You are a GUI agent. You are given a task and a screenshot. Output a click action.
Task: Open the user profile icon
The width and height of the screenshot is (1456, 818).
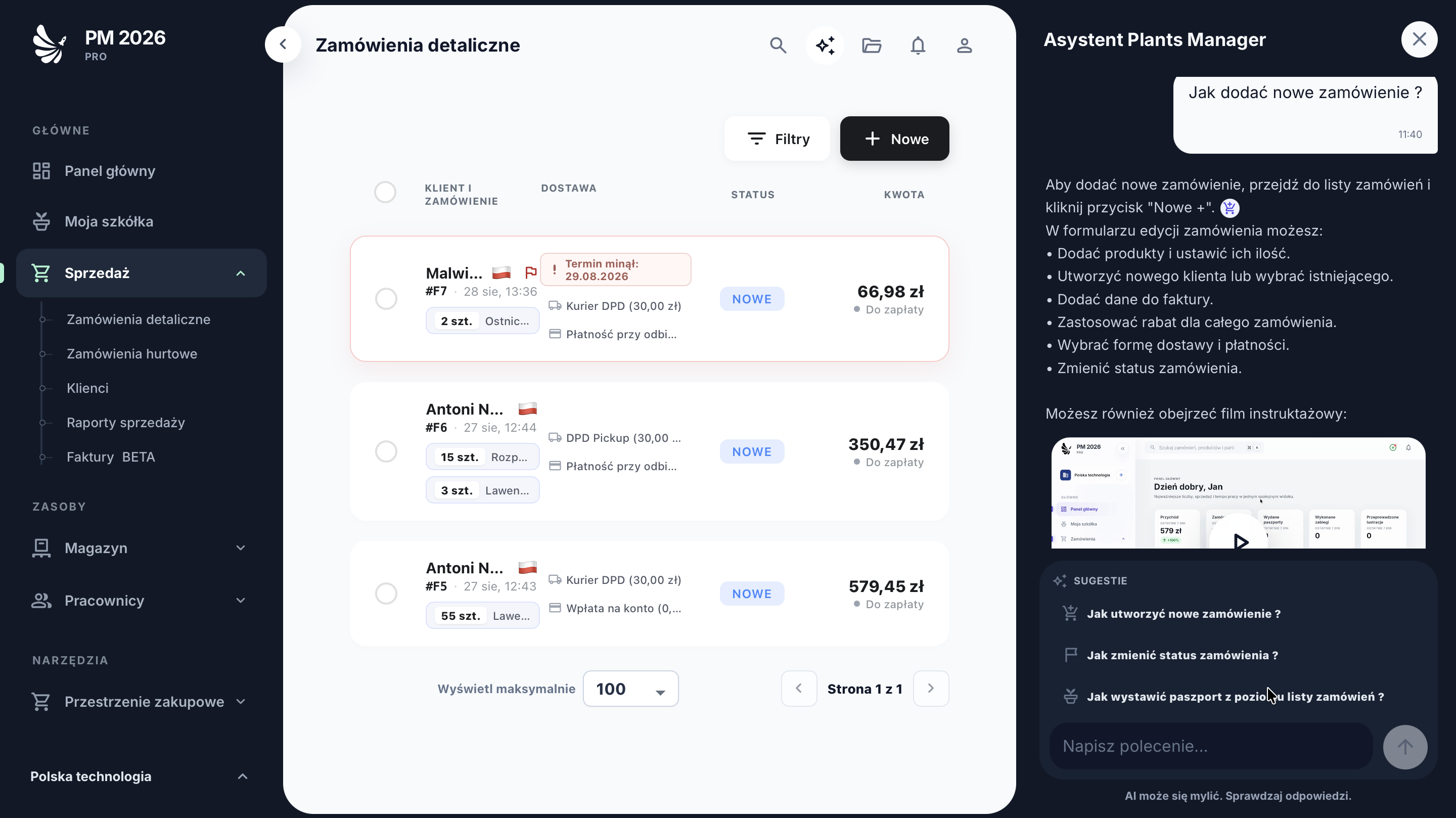click(964, 45)
